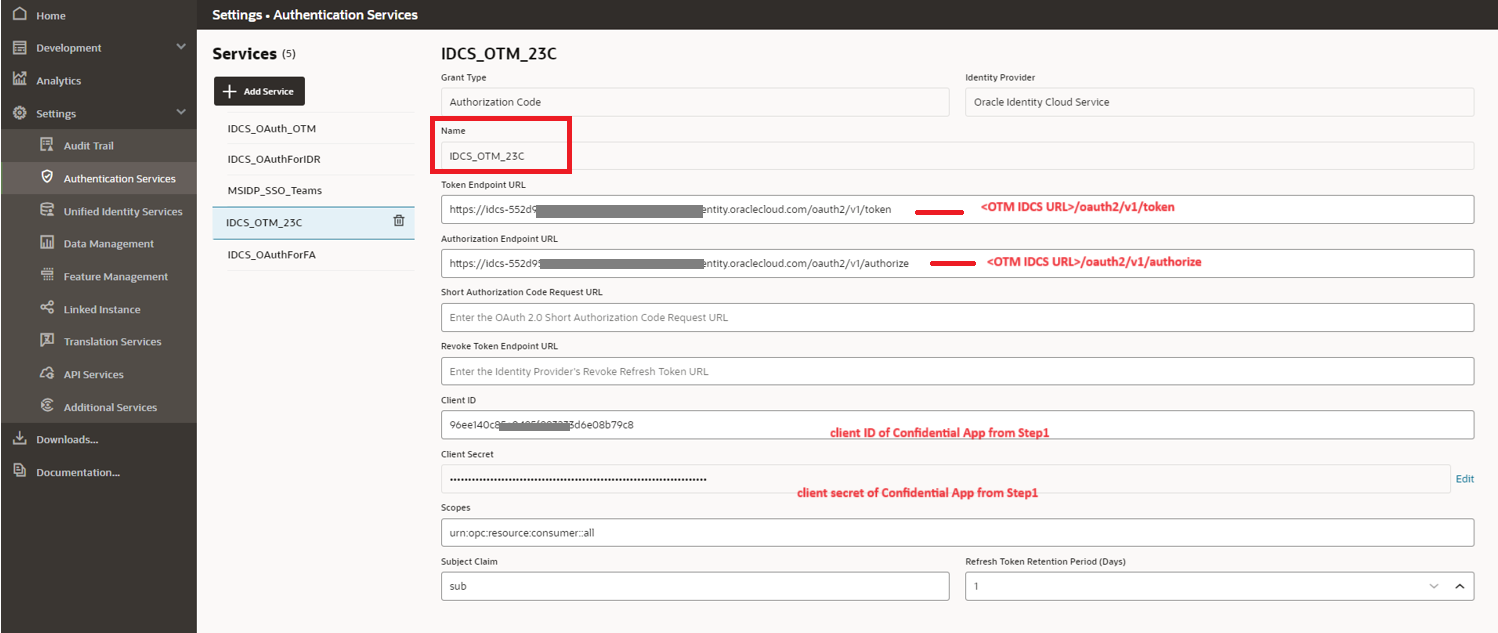Expand the Development sidebar section
1498x633 pixels.
pos(180,47)
